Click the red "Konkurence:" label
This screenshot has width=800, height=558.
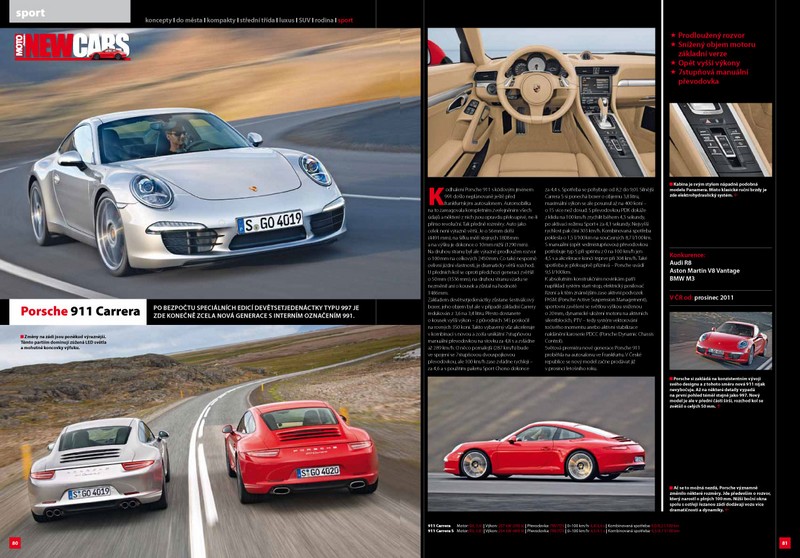[687, 255]
